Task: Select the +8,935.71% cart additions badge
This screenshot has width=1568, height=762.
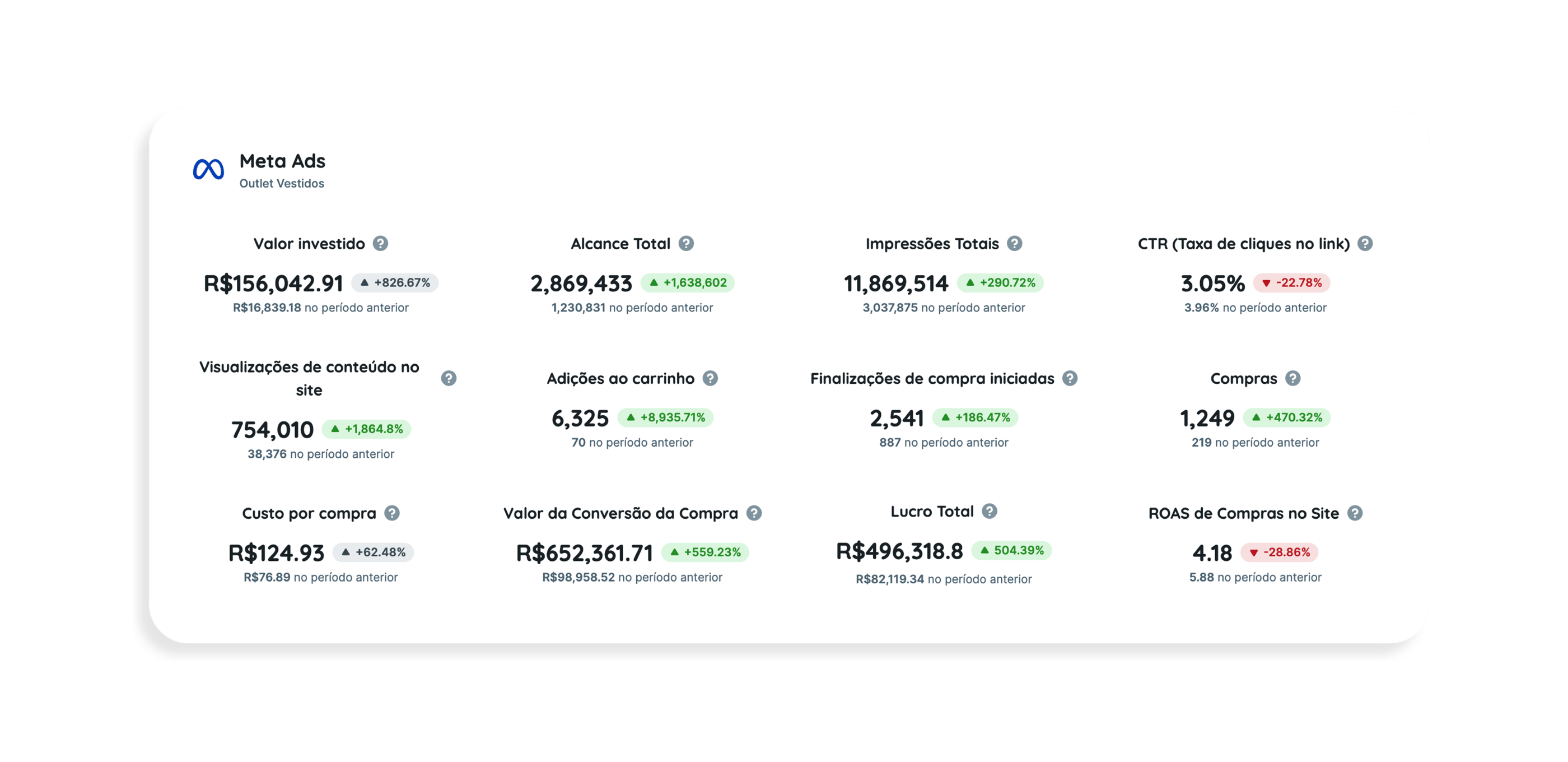Action: [x=665, y=417]
